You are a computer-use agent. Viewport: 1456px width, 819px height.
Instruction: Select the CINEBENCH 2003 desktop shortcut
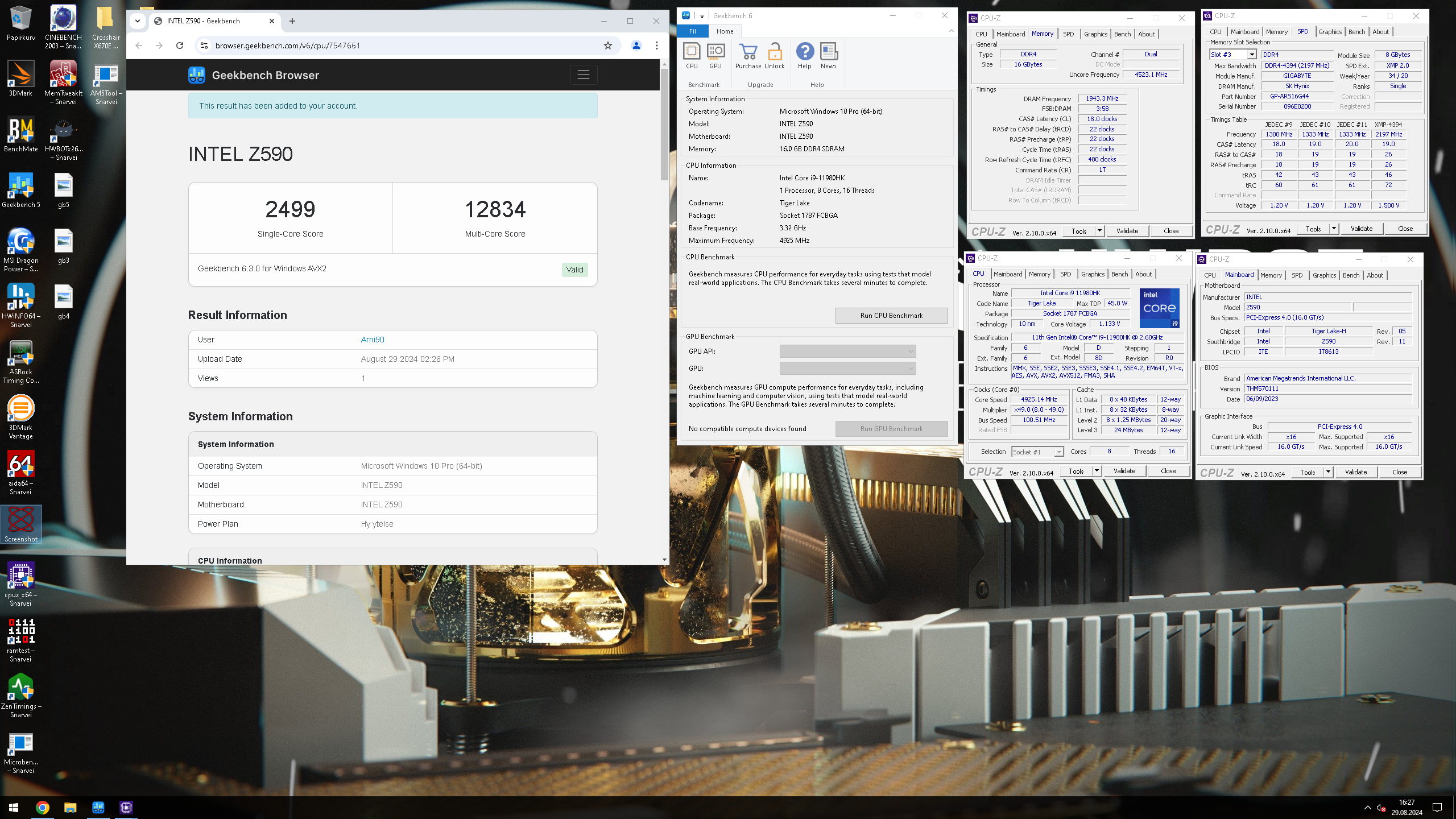coord(63,27)
